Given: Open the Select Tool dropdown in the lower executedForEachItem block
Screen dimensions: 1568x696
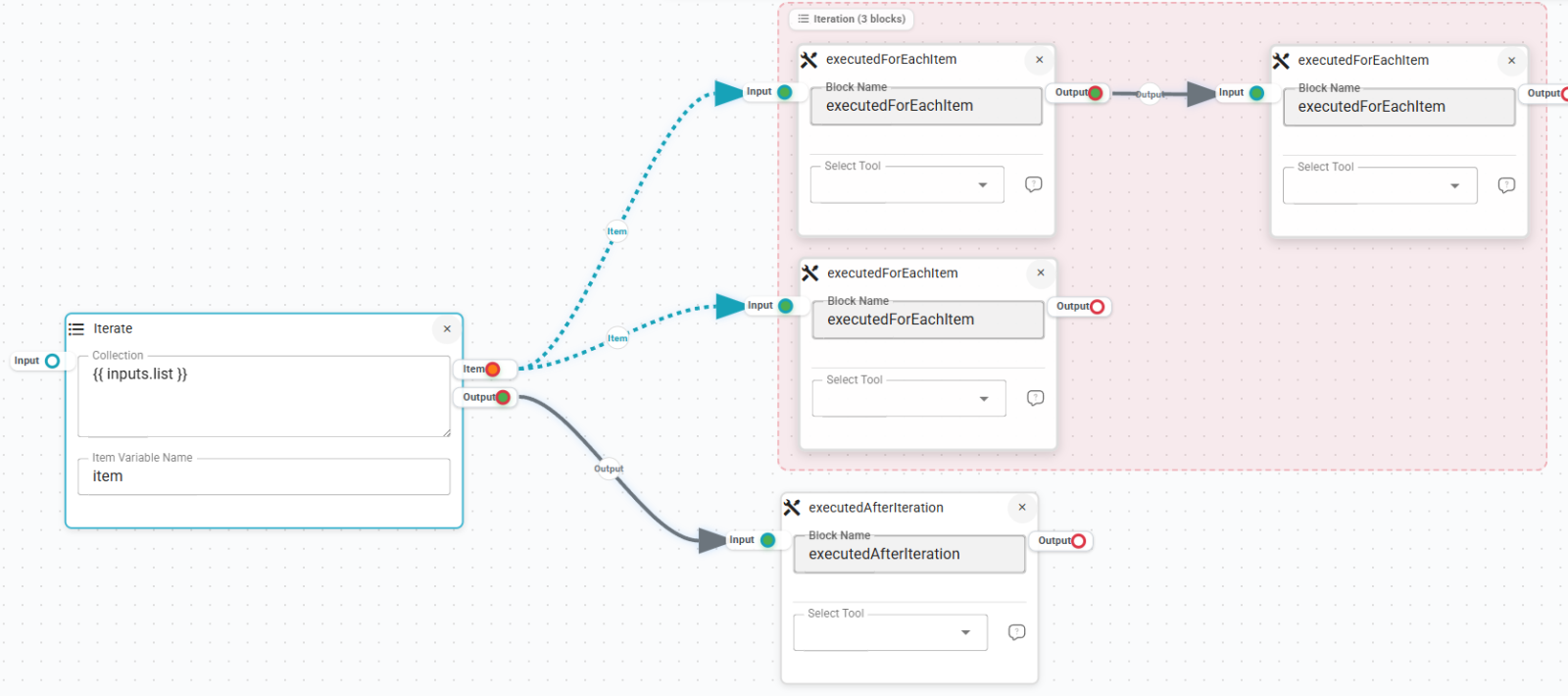Looking at the screenshot, I should (909, 398).
